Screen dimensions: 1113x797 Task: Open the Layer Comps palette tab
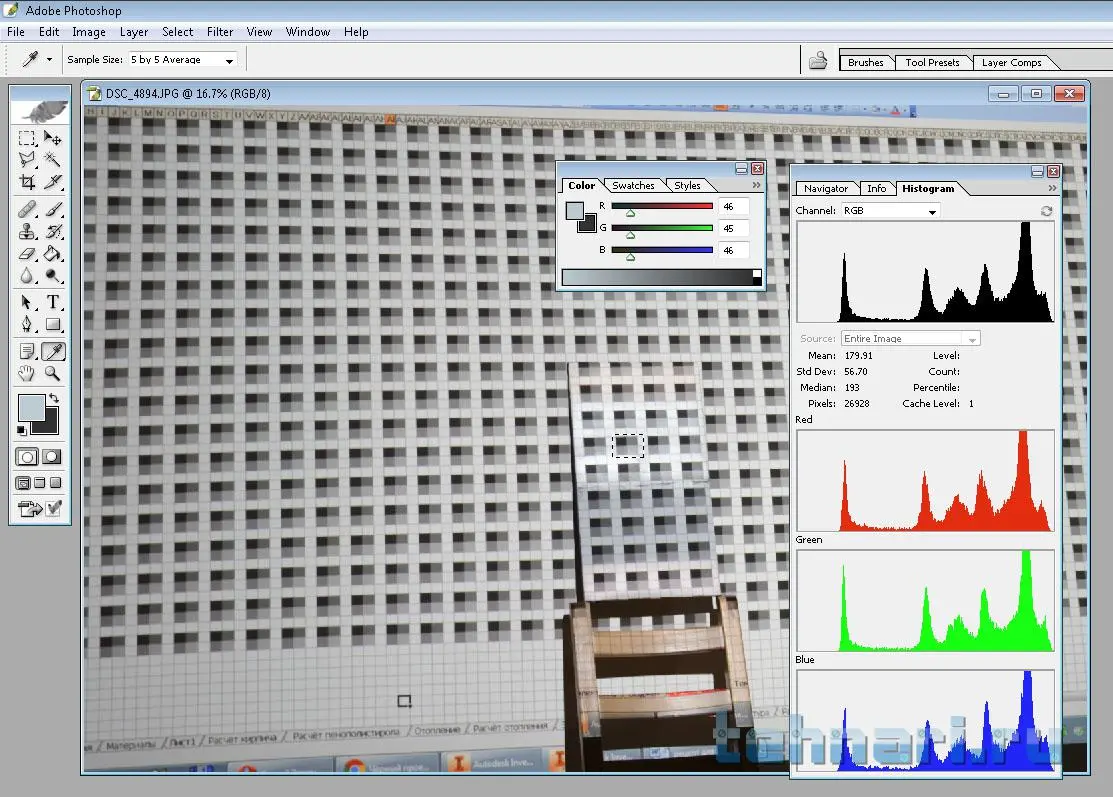[x=1011, y=62]
